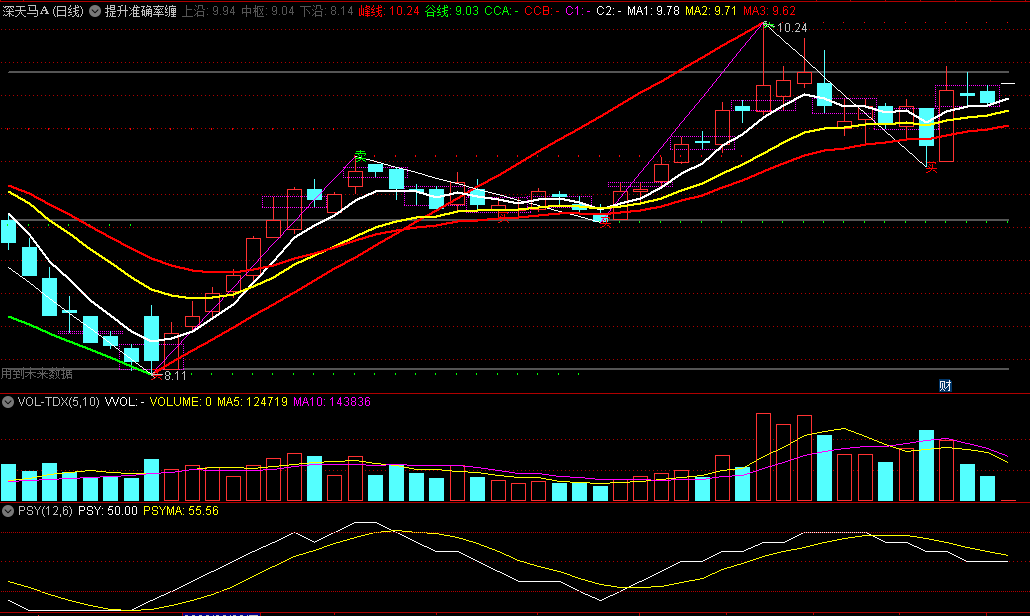This screenshot has height=616, width=1030.
Task: Click the red 峰线: 10.24 value
Action: (389, 11)
